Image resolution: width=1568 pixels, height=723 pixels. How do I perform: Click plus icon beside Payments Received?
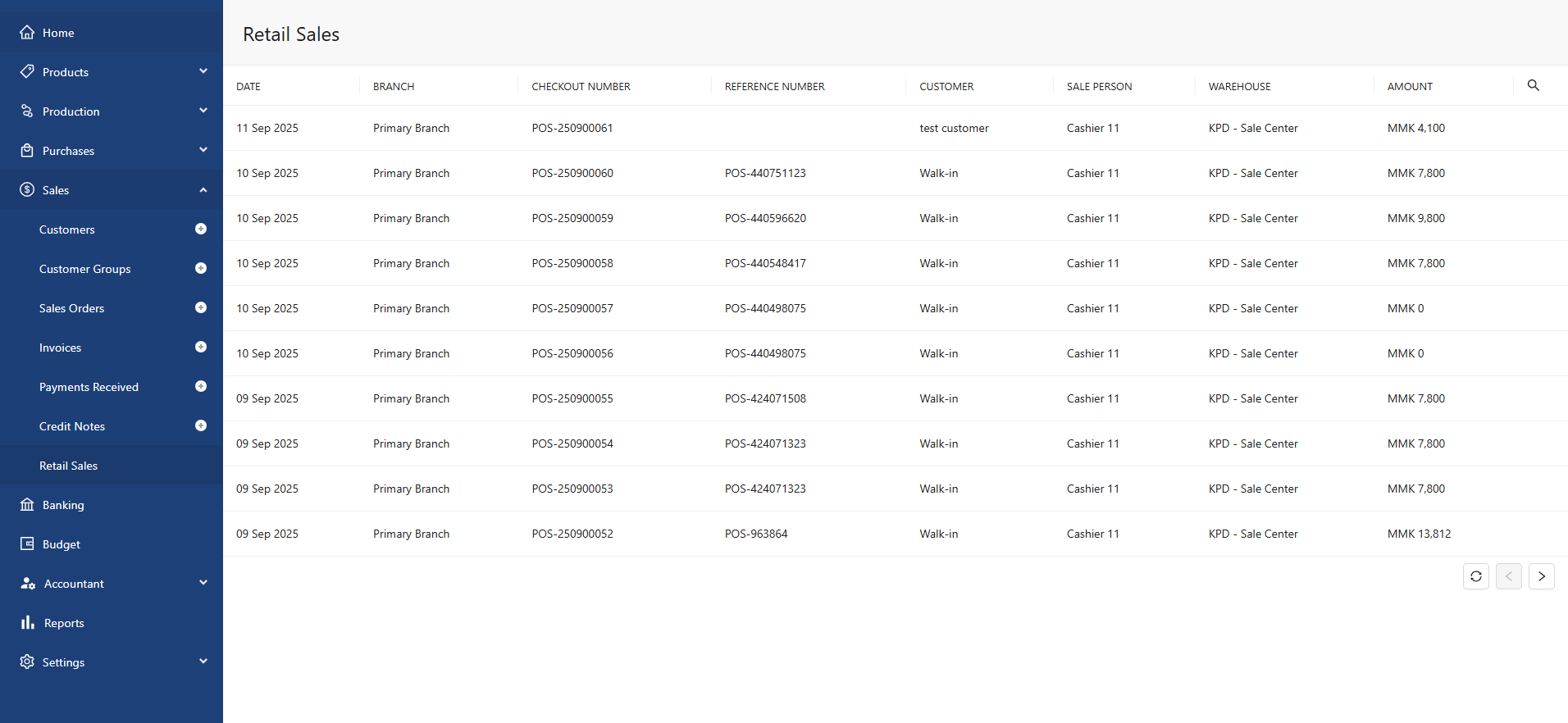pyautogui.click(x=201, y=387)
